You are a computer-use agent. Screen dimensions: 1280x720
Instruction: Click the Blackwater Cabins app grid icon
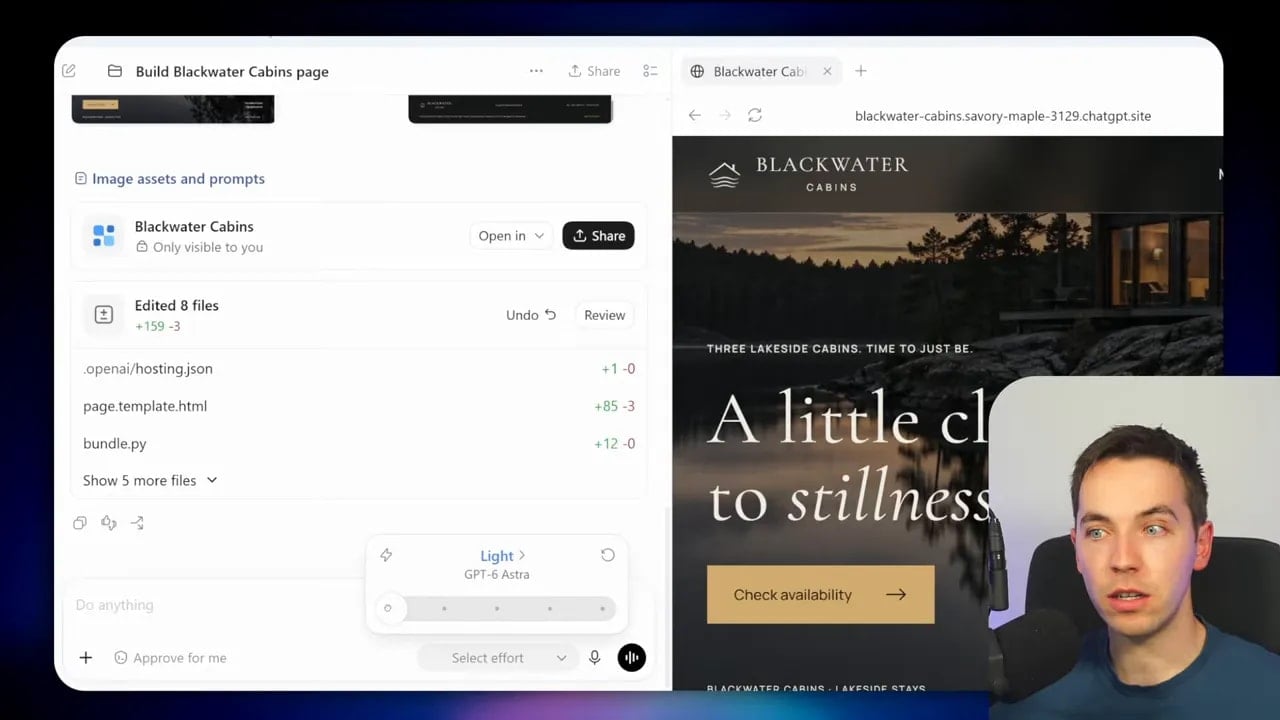(x=104, y=236)
